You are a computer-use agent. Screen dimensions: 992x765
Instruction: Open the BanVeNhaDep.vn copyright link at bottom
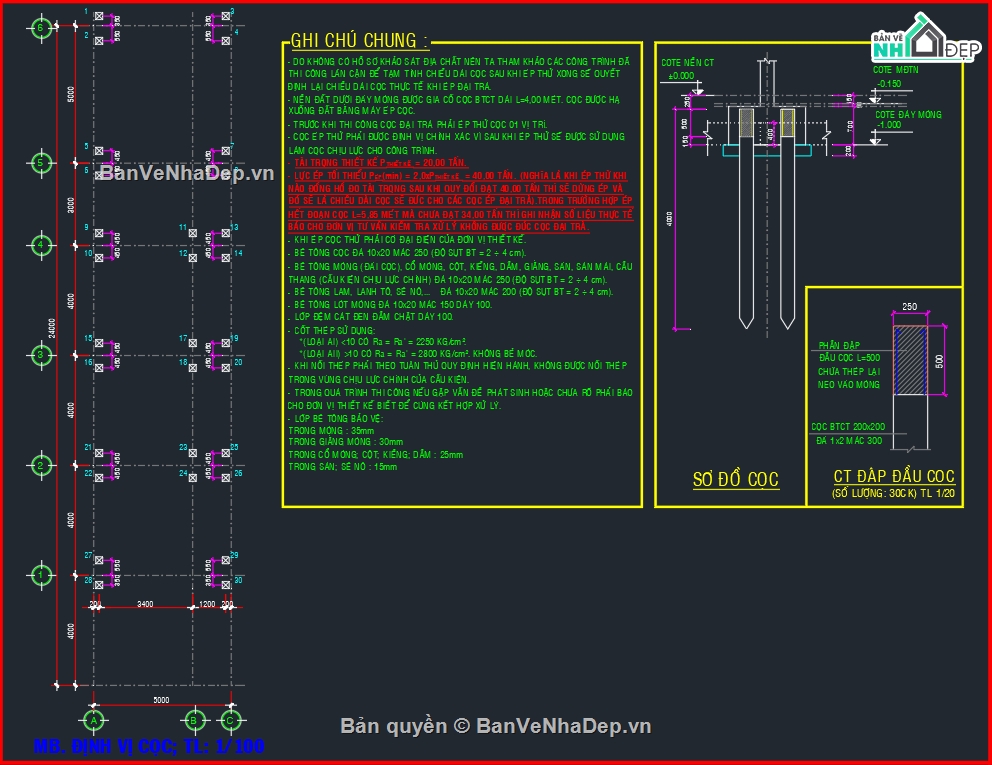click(x=496, y=726)
